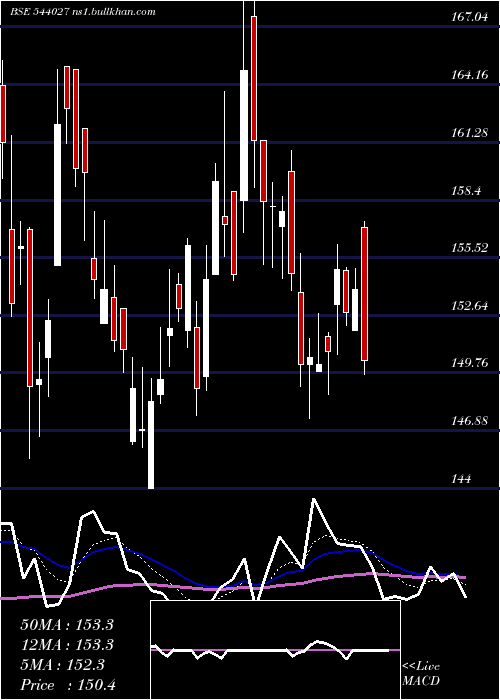Click the <<Live MACD label
The height and width of the screenshot is (700, 500).
pos(421,673)
